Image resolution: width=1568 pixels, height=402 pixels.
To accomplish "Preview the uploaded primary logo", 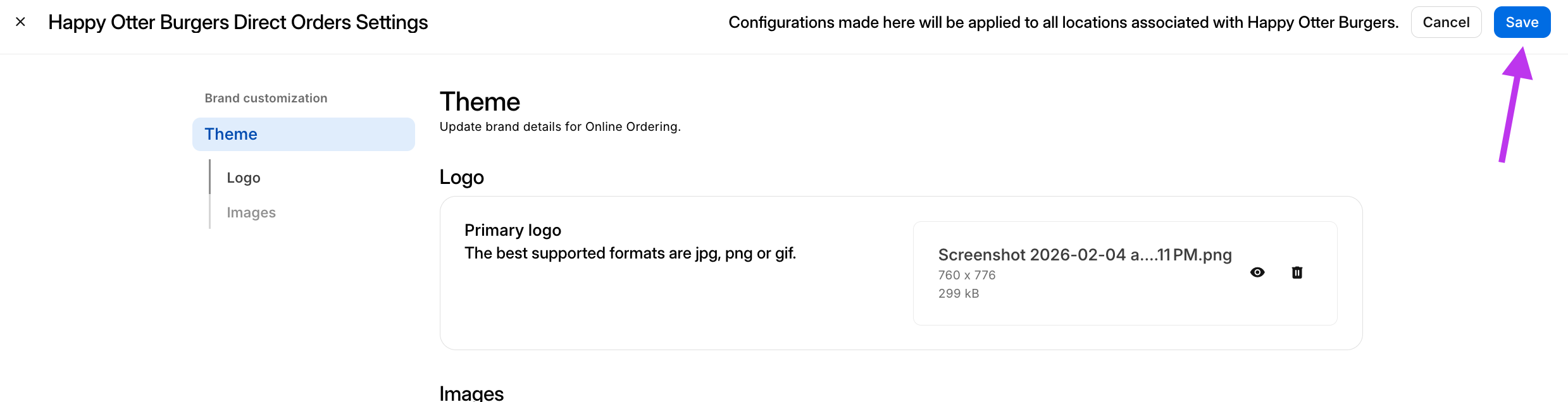I will point(1257,272).
